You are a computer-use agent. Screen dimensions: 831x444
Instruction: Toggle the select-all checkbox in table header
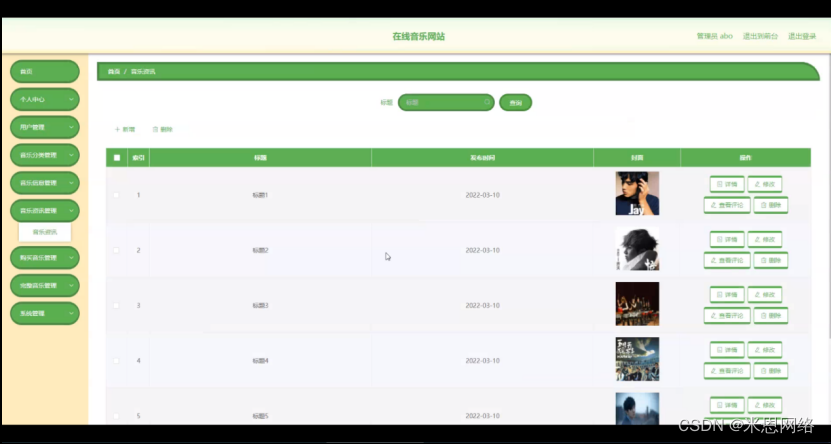point(117,157)
